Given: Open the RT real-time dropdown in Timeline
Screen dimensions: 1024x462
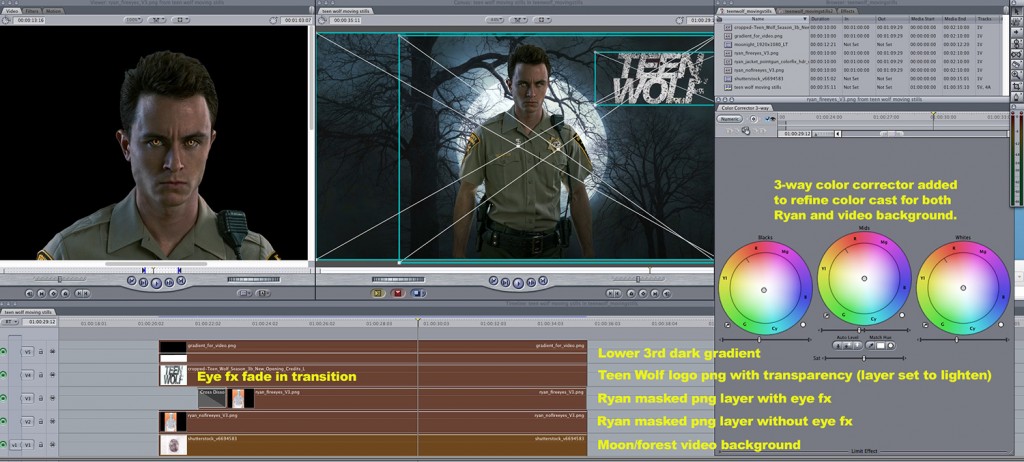Looking at the screenshot, I should 10,322.
